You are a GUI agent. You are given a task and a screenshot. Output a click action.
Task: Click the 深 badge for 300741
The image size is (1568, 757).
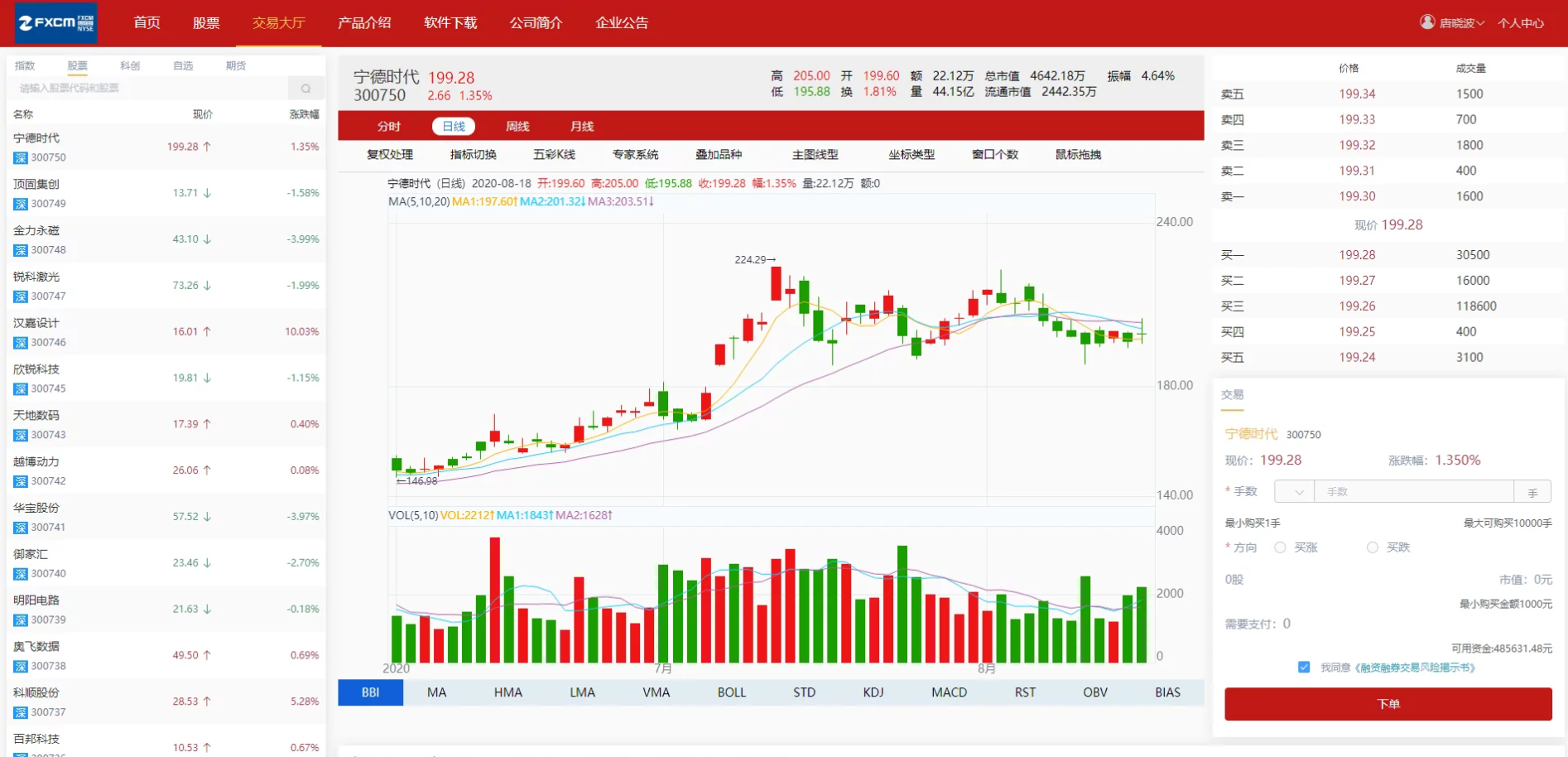pos(21,528)
